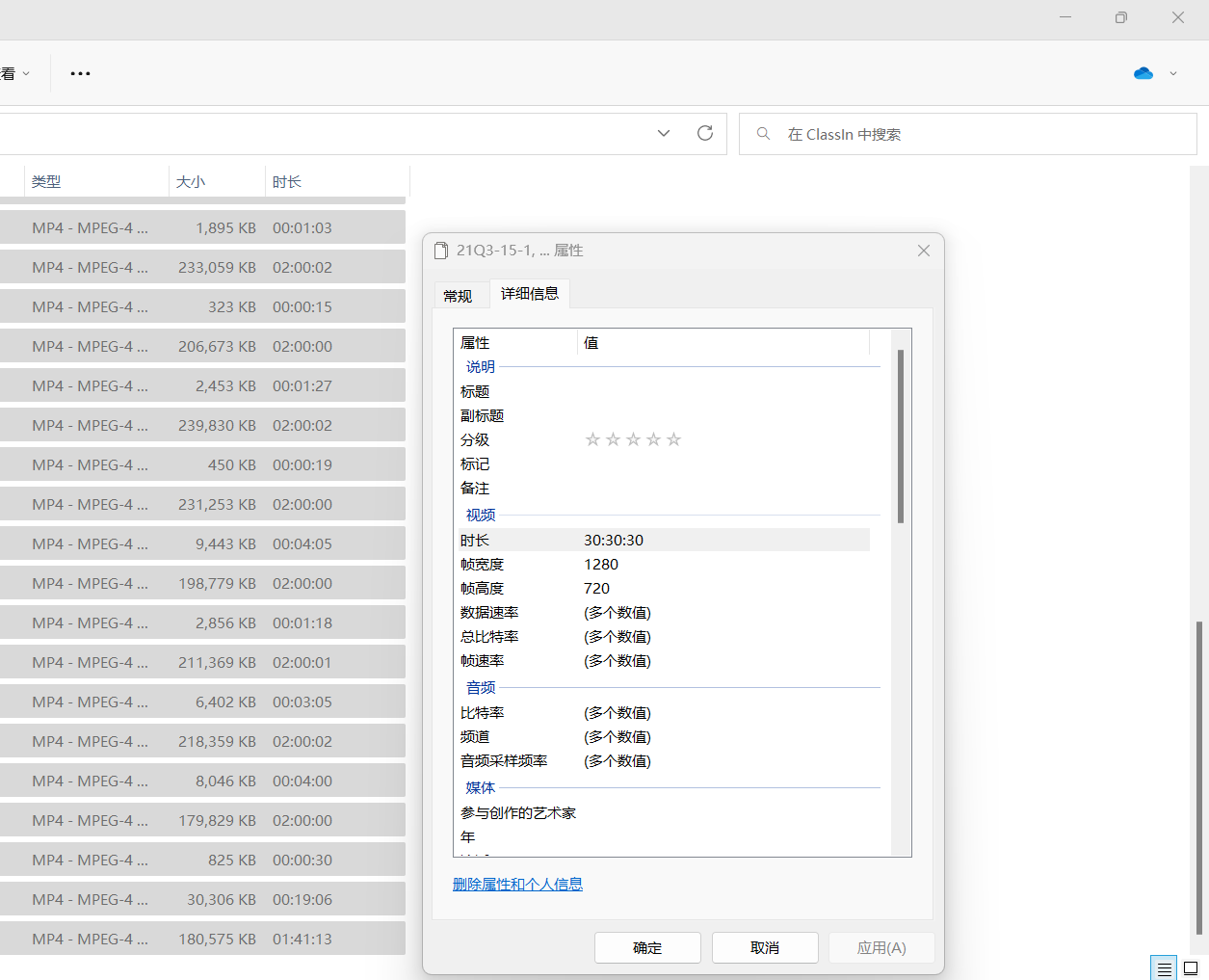This screenshot has height=980, width=1209.
Task: Expand the address bar history dropdown
Action: (664, 133)
